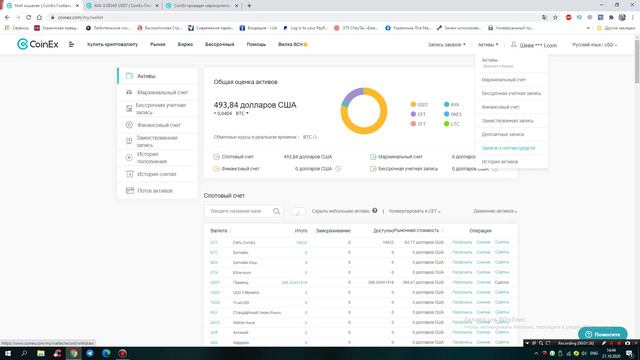The height and width of the screenshot is (360, 640).
Task: Open История снятия in the left sidebar
Action: (157, 174)
